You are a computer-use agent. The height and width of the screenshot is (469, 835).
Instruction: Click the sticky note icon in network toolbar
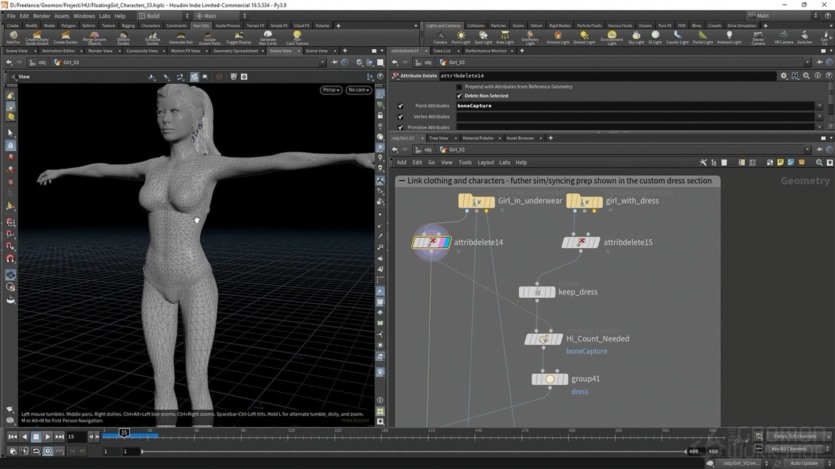click(x=781, y=162)
